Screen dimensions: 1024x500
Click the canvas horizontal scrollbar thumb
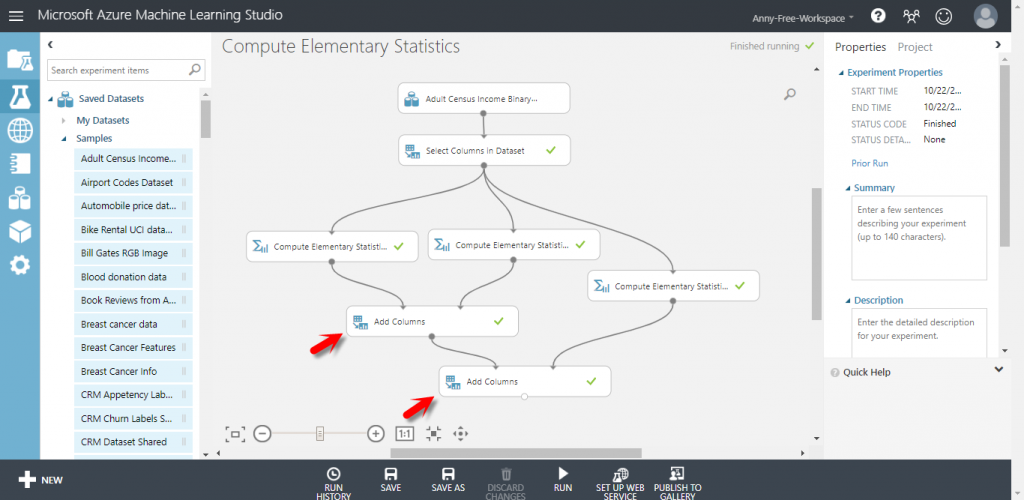[516, 452]
